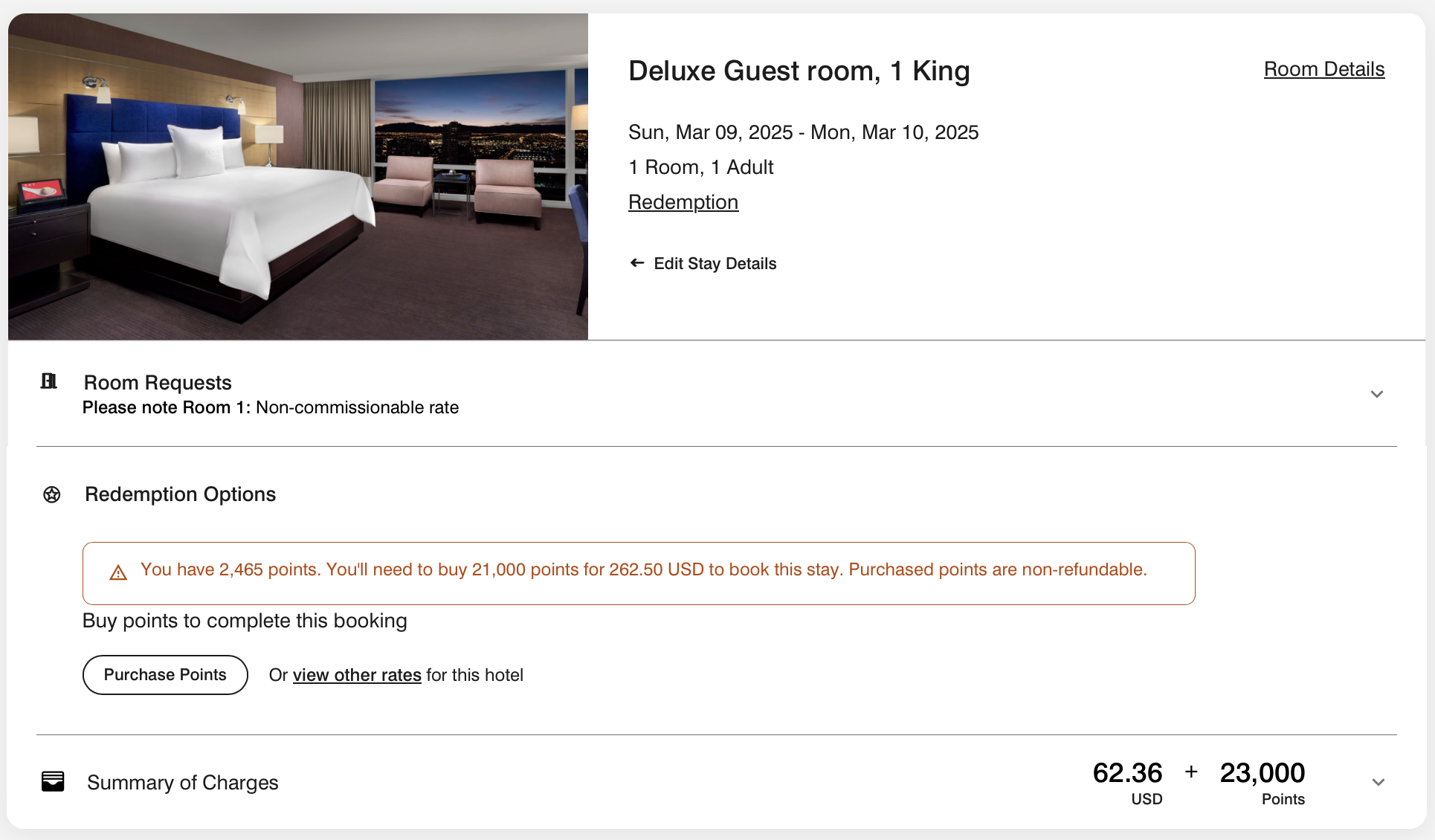The image size is (1435, 840).
Task: Click the hotel room photo
Action: (x=298, y=177)
